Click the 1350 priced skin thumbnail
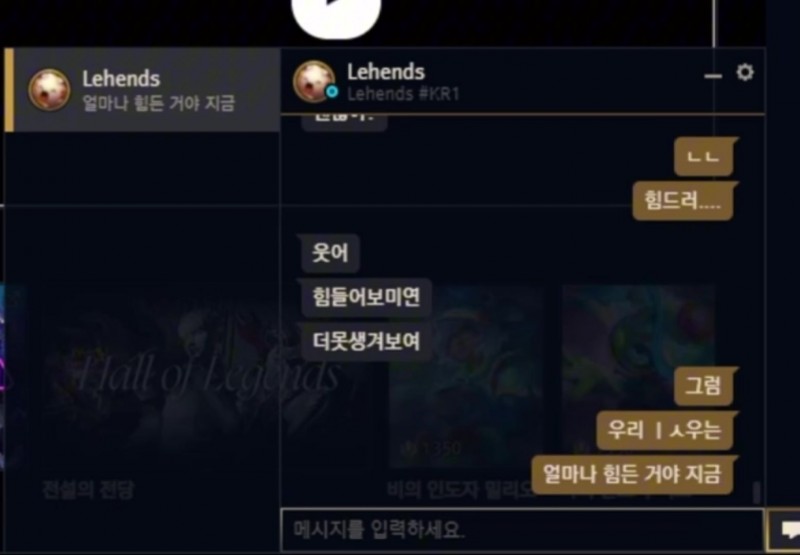The height and width of the screenshot is (555, 800). tap(466, 376)
